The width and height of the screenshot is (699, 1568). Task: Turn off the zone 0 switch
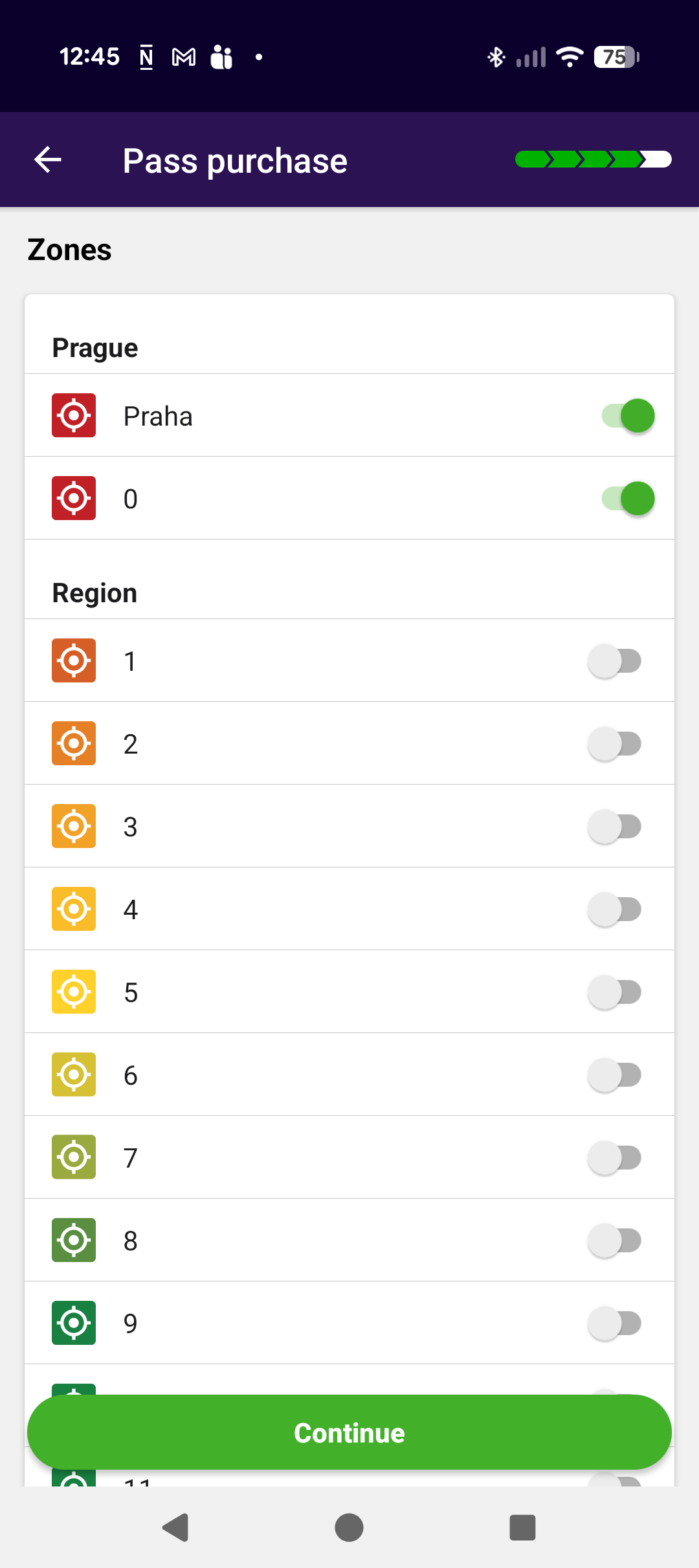coord(628,498)
